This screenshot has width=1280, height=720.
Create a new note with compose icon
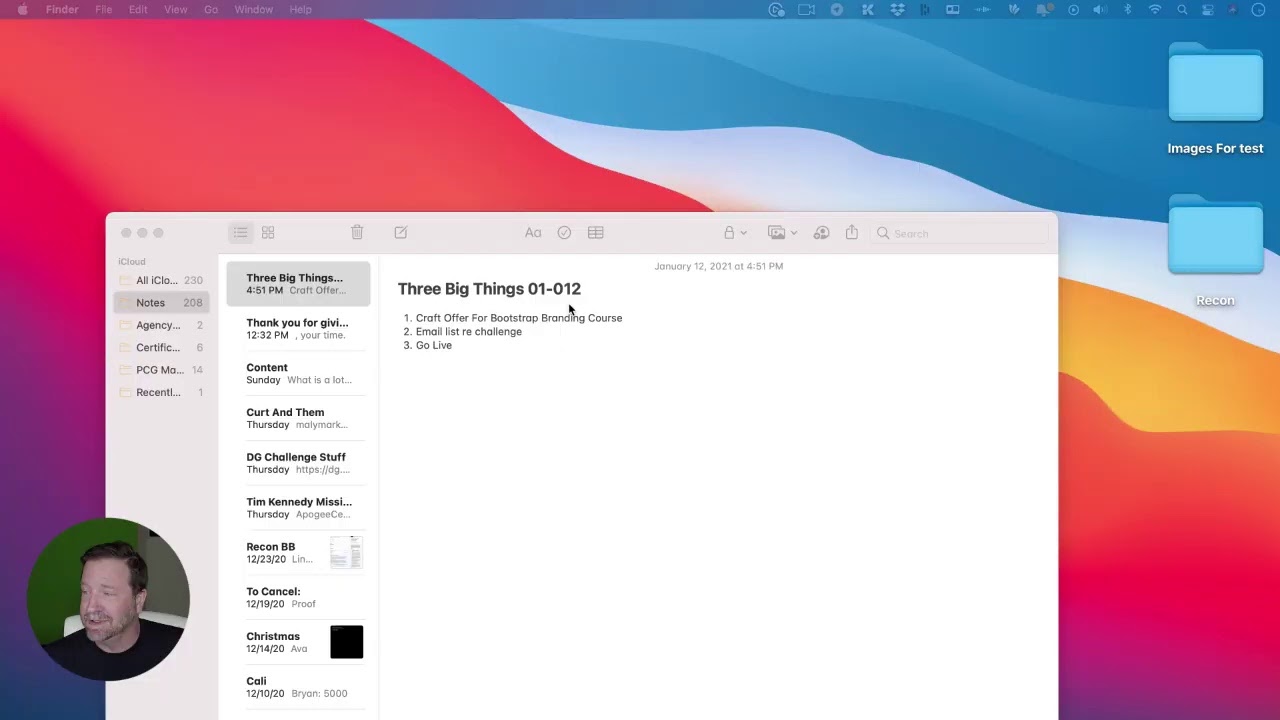coord(401,233)
